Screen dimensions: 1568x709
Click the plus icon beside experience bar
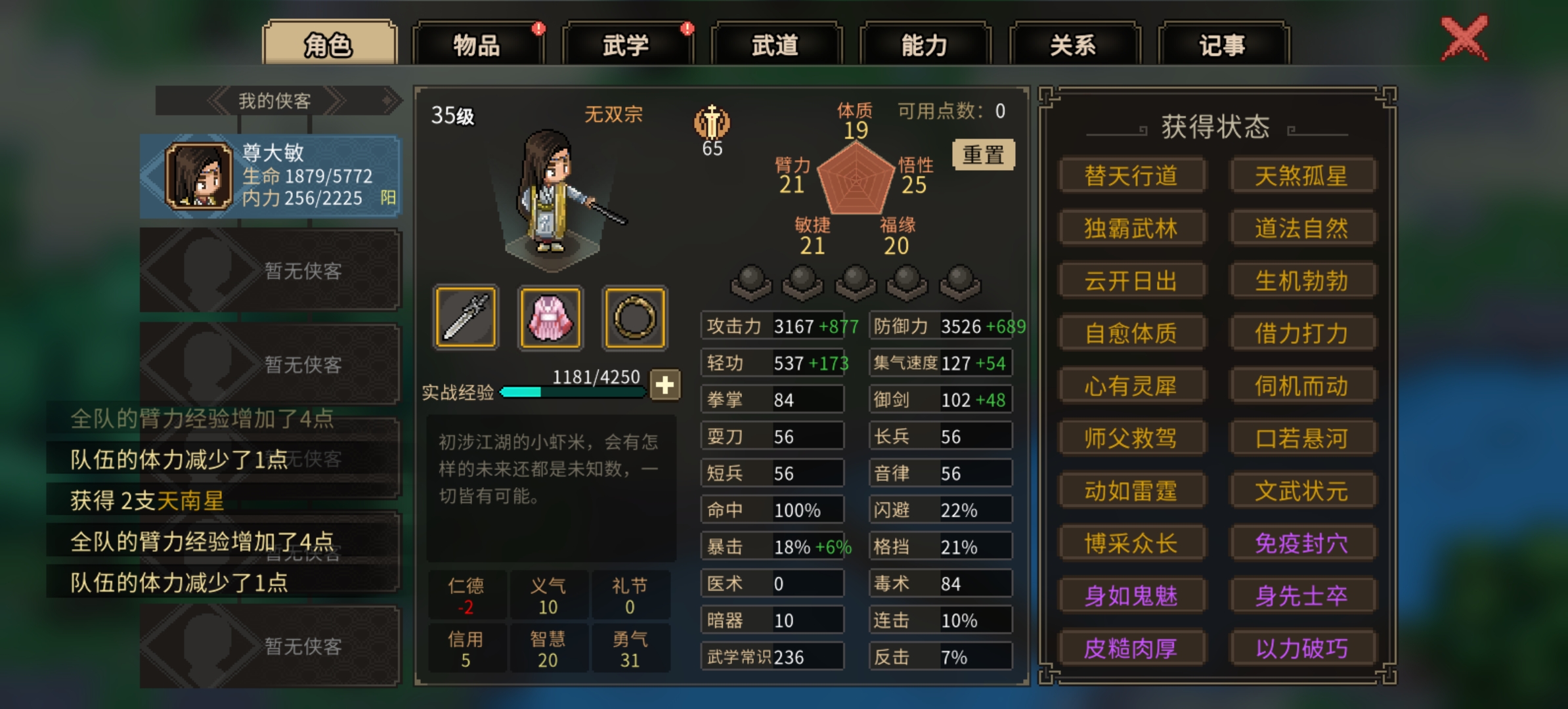click(x=665, y=385)
